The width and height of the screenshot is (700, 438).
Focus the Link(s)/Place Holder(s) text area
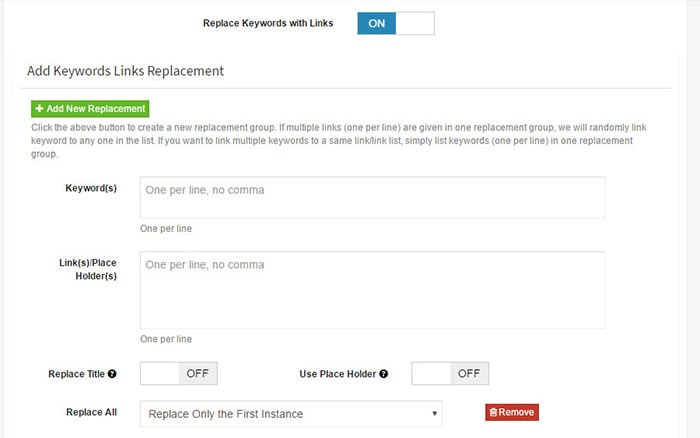(372, 289)
